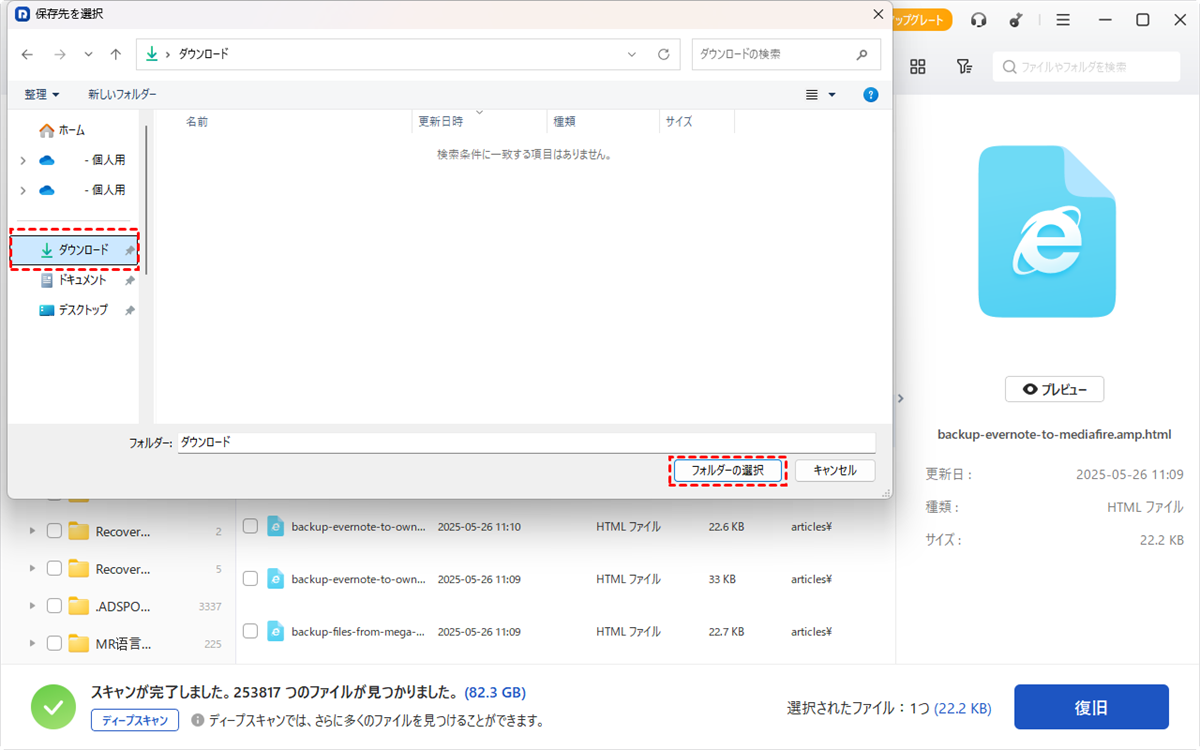1200x750 pixels.
Task: Select ダウンロード in the navigation pane
Action: (74, 250)
